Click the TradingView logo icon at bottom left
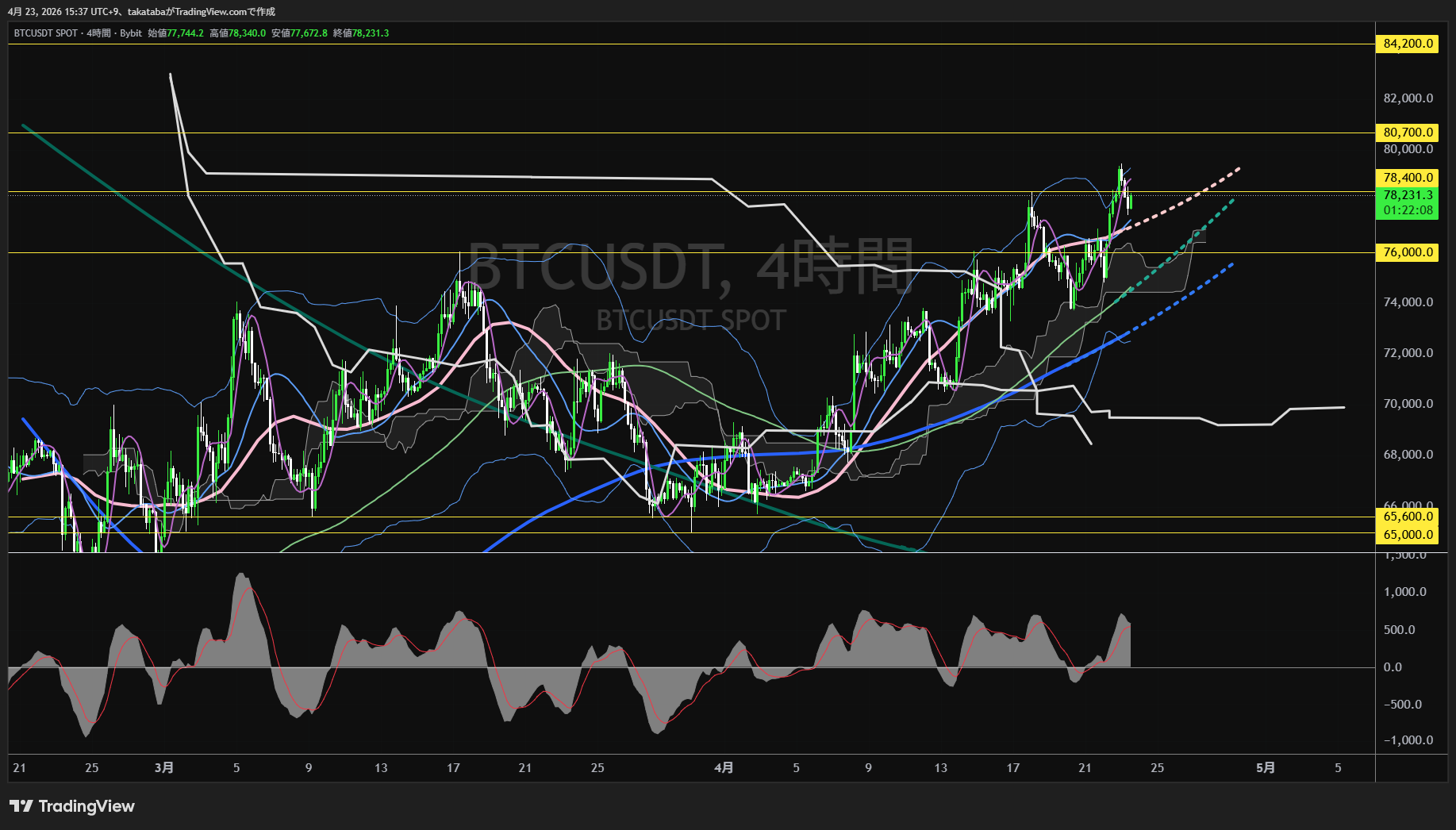Screen dimensions: 1456x830 click(x=21, y=806)
